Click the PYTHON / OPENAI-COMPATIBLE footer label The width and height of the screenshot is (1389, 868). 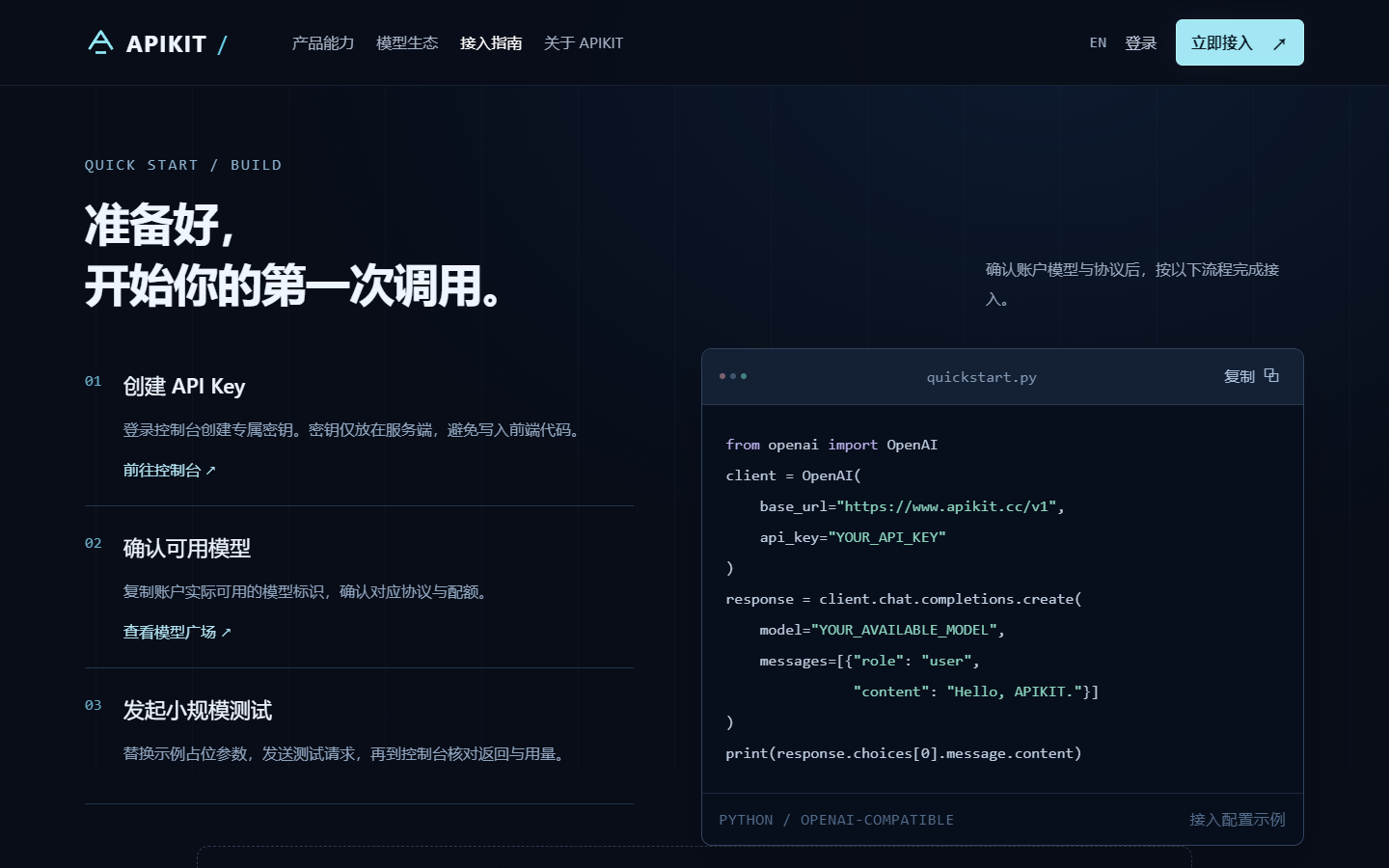[x=836, y=820]
